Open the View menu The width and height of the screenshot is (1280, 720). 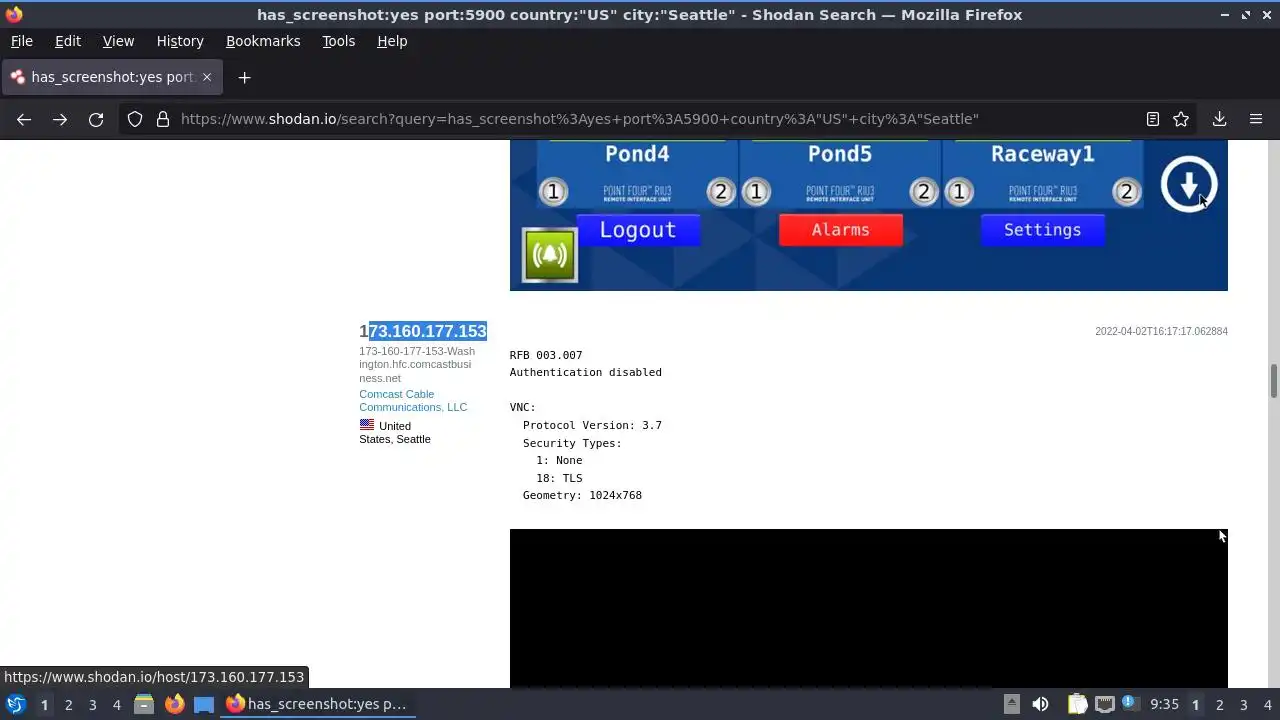pos(118,41)
